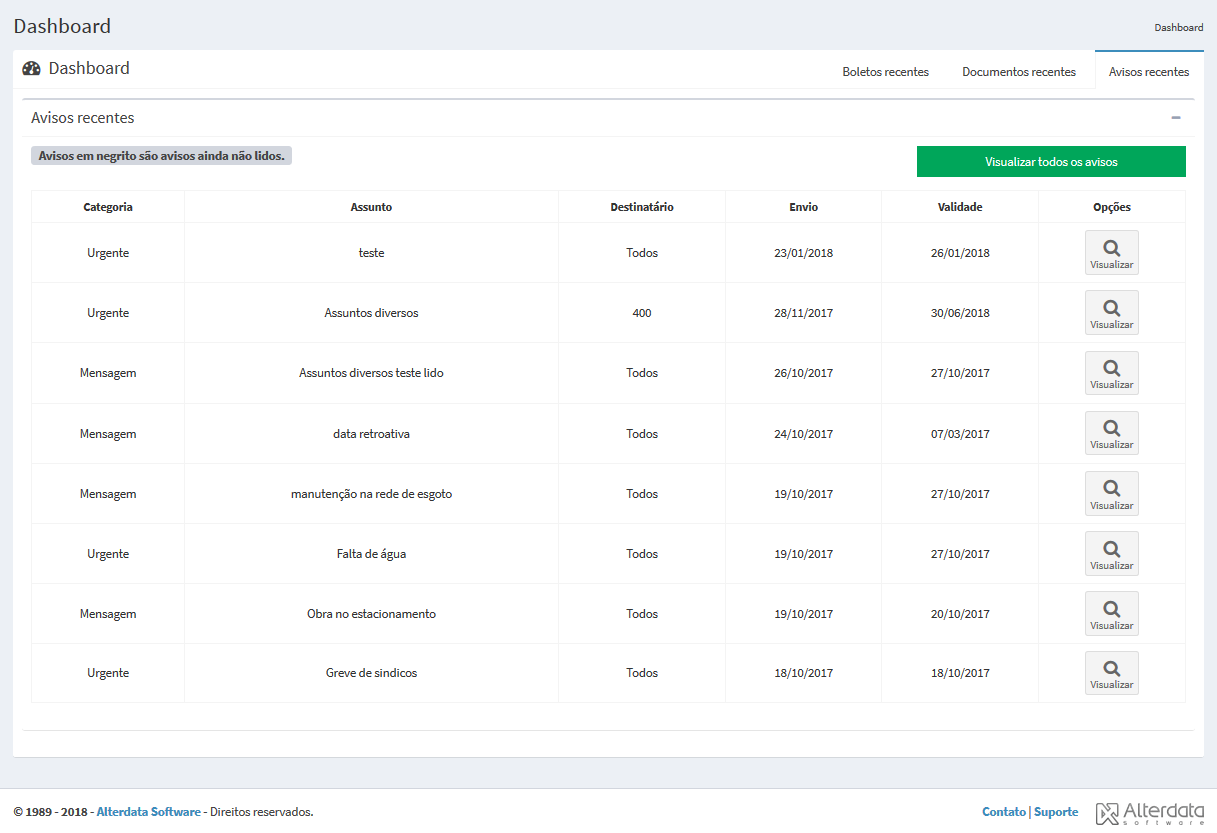
Task: Click Visualizar for 'Obra no estacionamento'
Action: pos(1111,614)
